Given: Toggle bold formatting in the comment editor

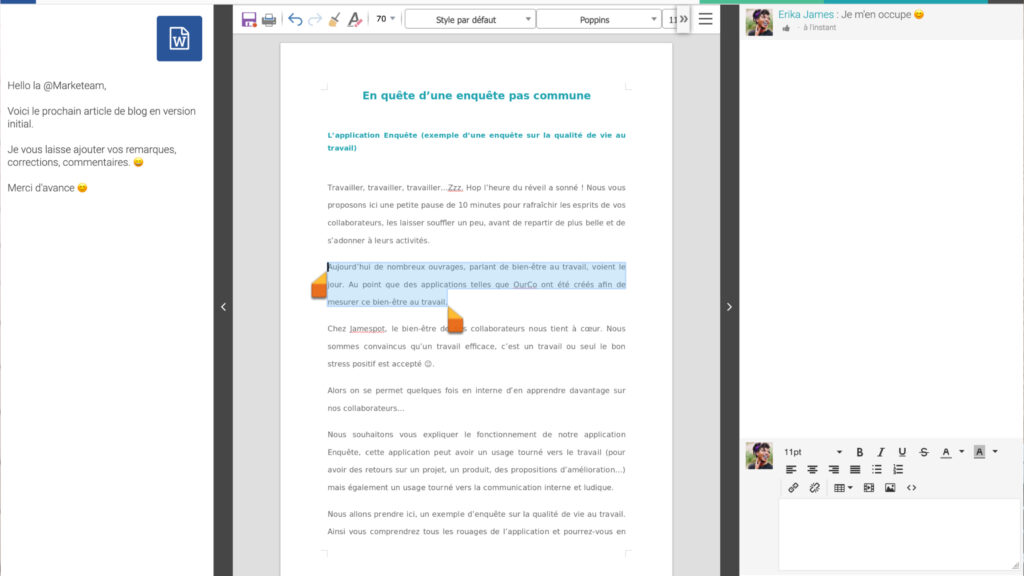Looking at the screenshot, I should [x=859, y=452].
